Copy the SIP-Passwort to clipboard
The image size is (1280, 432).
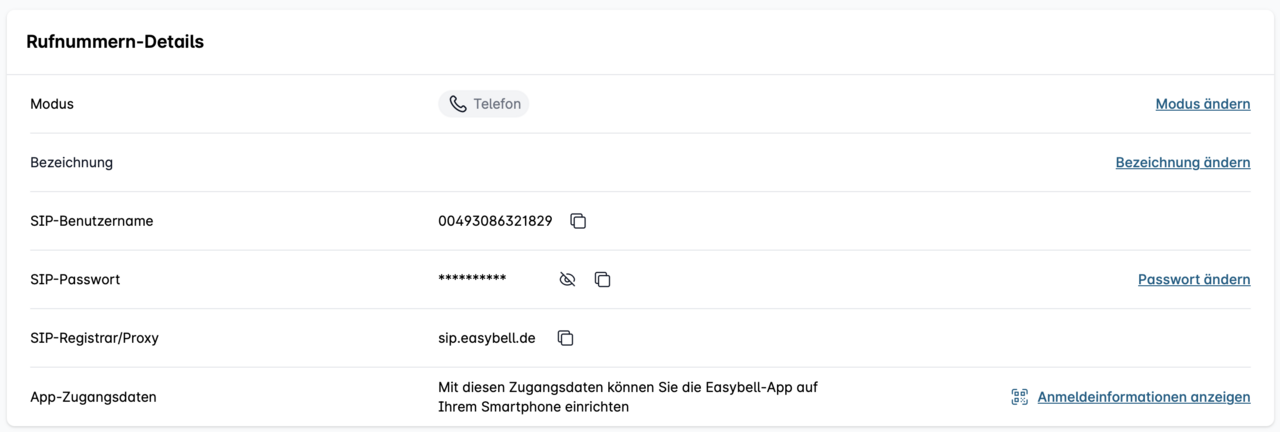point(602,280)
